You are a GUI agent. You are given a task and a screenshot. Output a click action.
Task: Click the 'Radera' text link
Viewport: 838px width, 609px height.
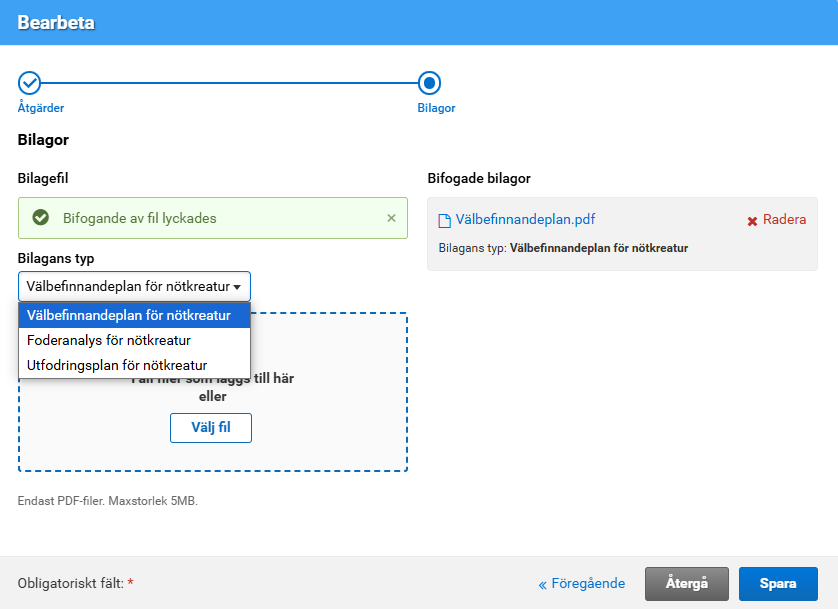pos(784,220)
